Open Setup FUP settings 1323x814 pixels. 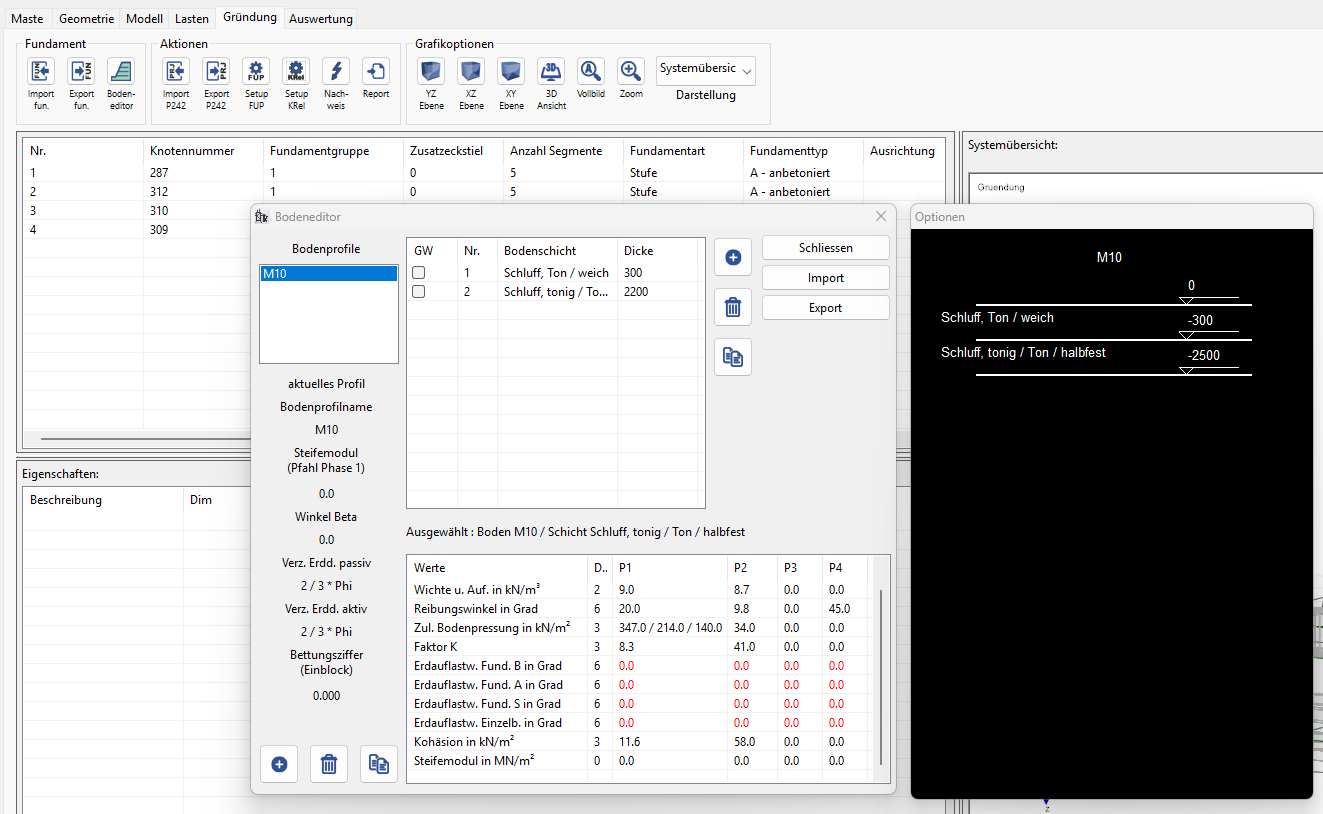pos(256,71)
